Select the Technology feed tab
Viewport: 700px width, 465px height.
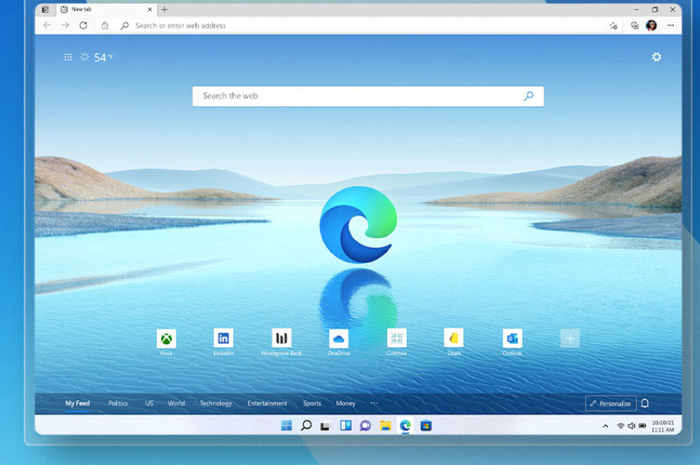click(216, 403)
